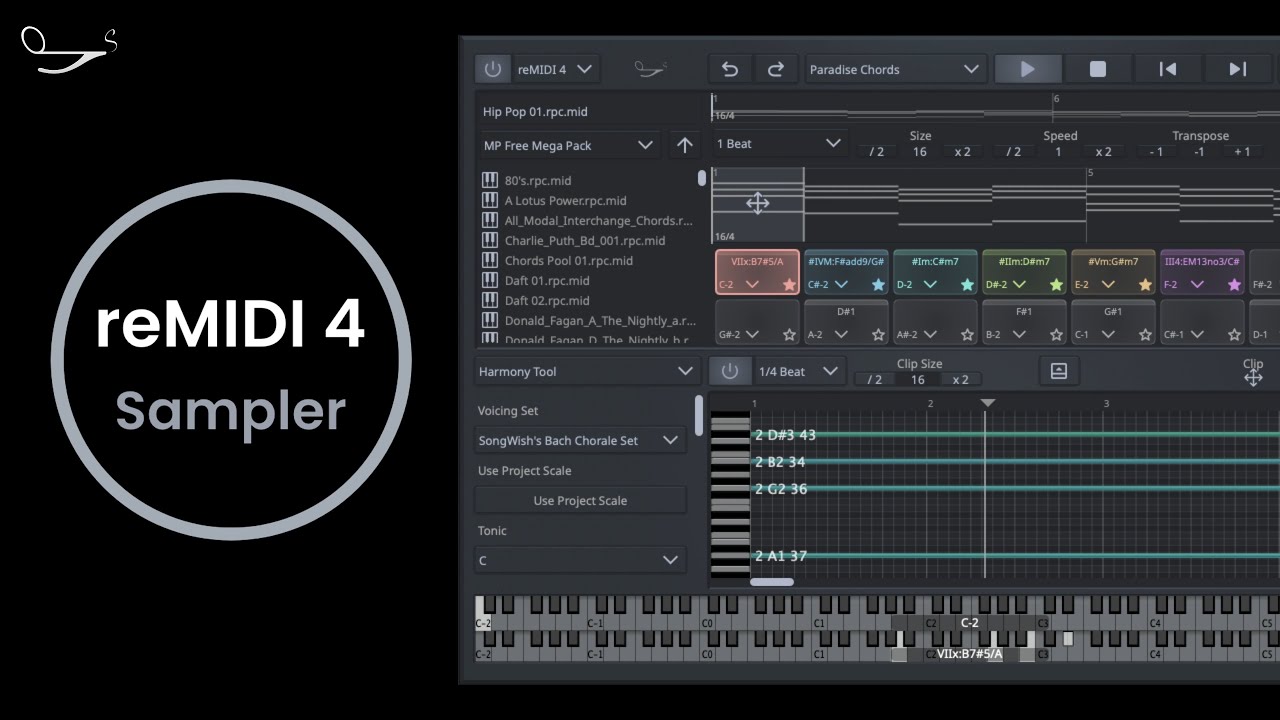Click the MIDI icon beside 80's.rpc.mid
This screenshot has width=1280, height=720.
[x=490, y=180]
